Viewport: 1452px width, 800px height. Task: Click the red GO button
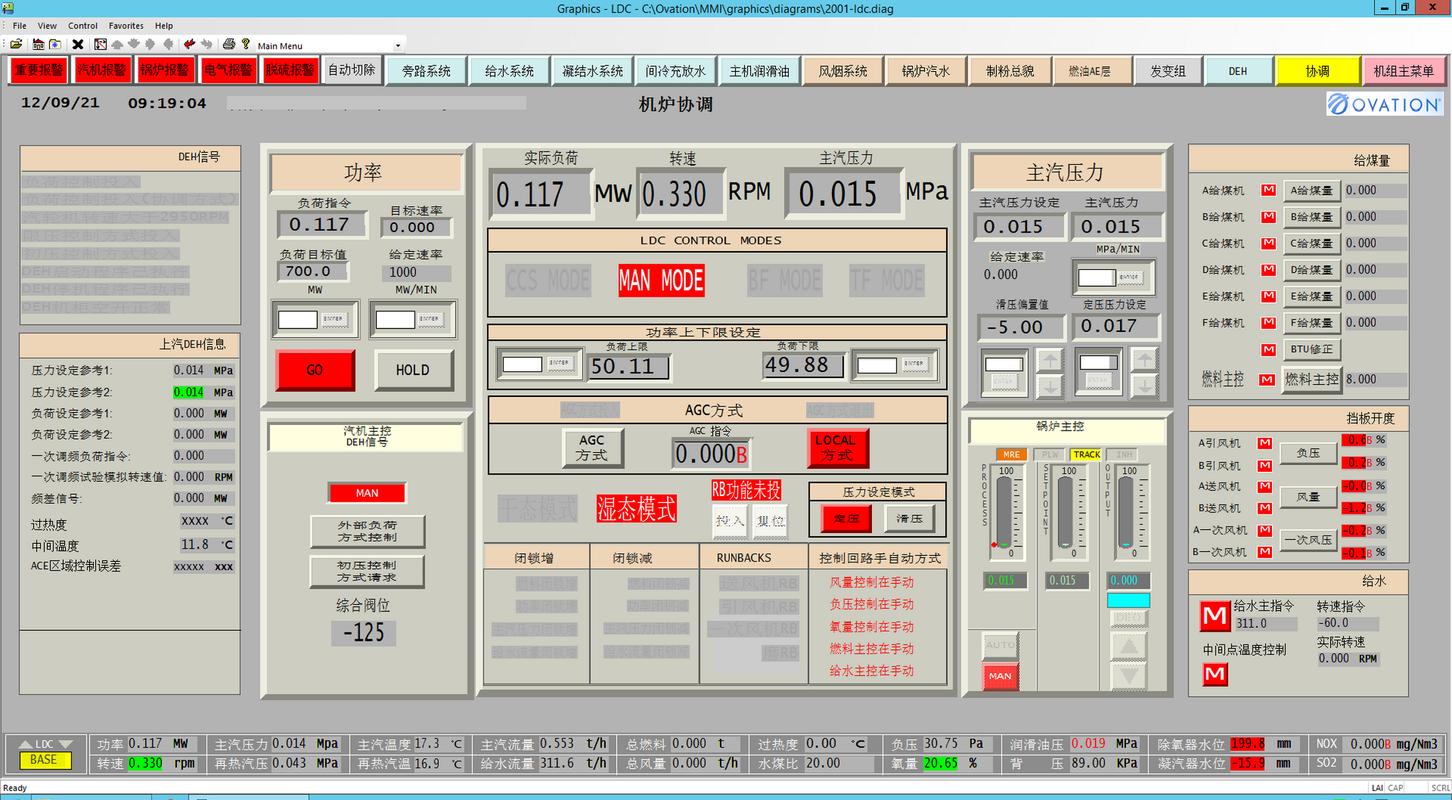coord(314,370)
